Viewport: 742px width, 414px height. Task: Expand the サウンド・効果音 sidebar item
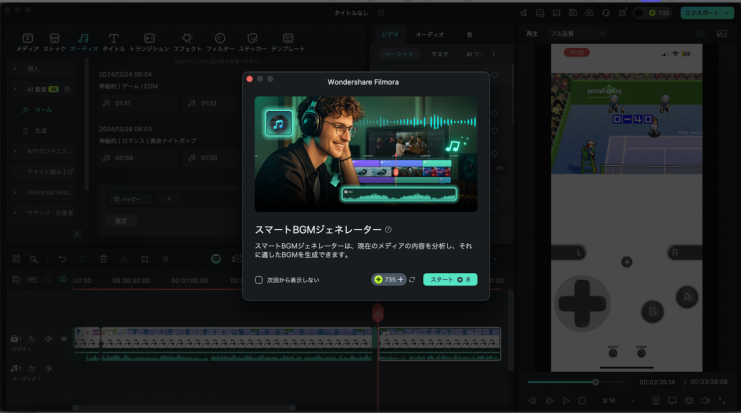[x=15, y=213]
